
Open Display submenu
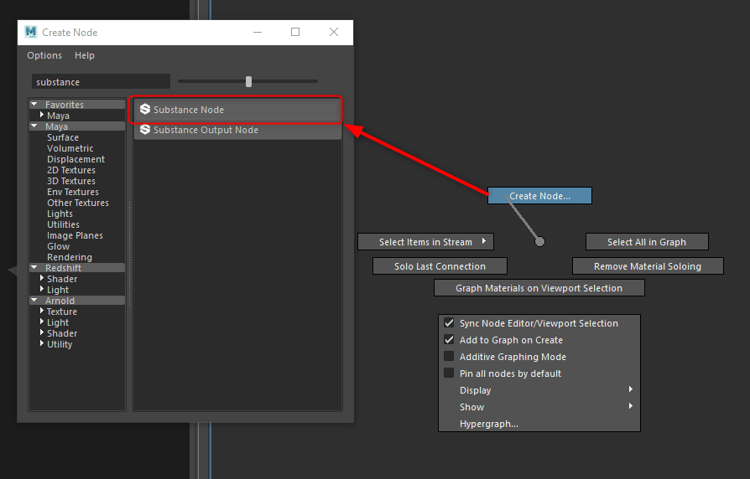[x=539, y=390]
